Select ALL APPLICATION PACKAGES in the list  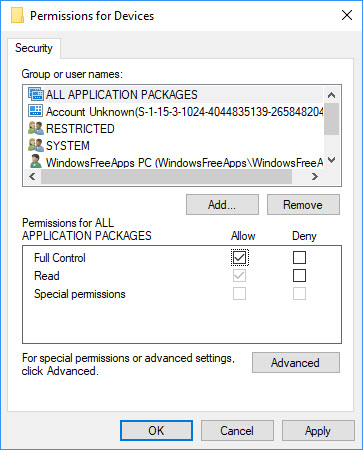pos(173,95)
